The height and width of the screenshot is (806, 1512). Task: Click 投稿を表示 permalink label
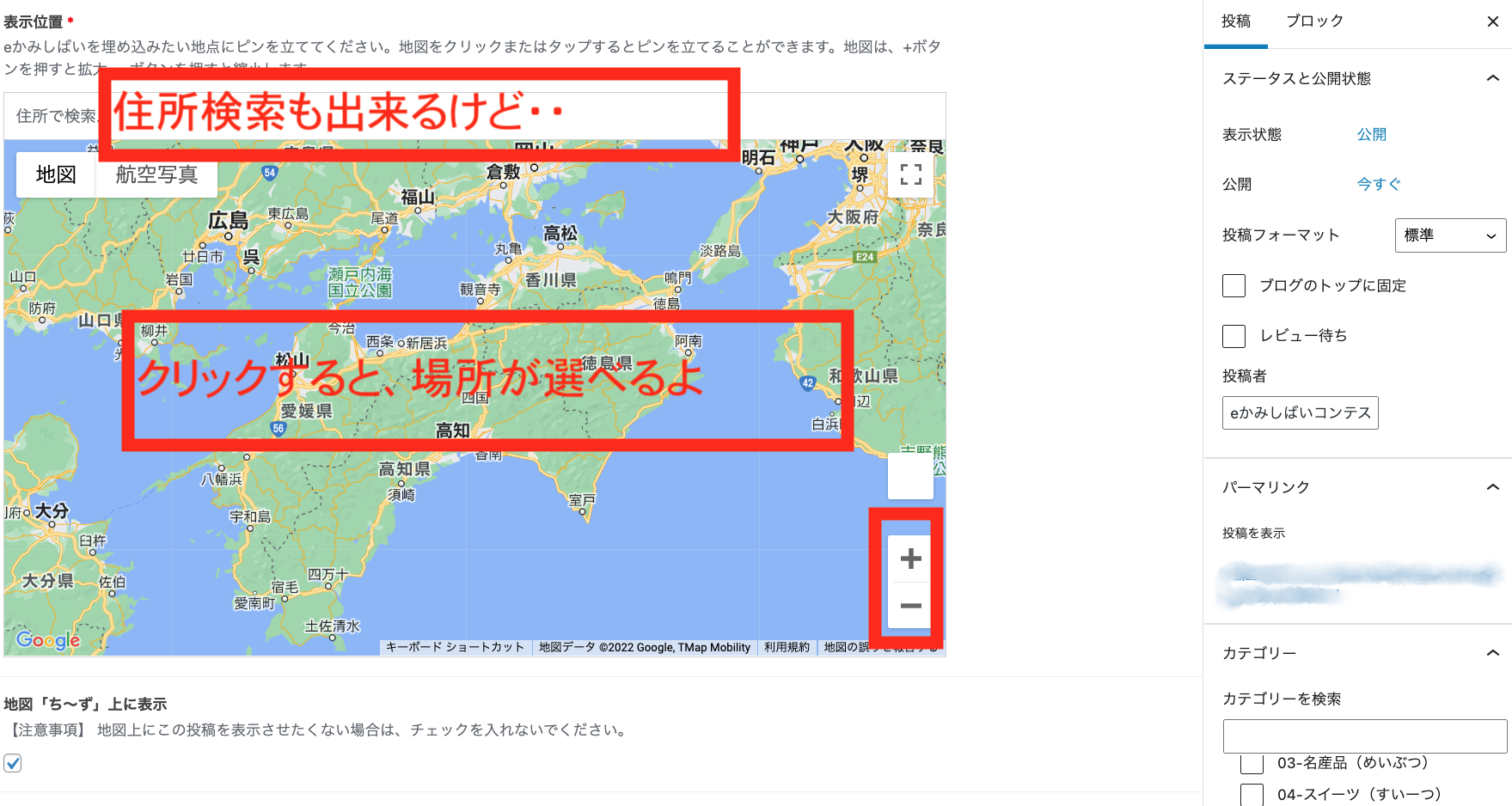1253,533
